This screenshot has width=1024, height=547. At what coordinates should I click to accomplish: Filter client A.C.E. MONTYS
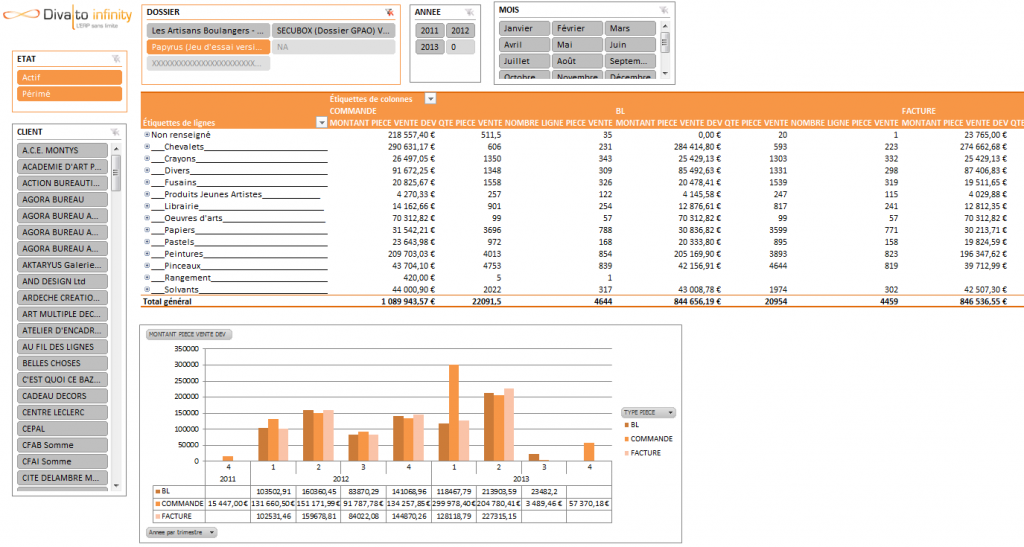(63, 150)
